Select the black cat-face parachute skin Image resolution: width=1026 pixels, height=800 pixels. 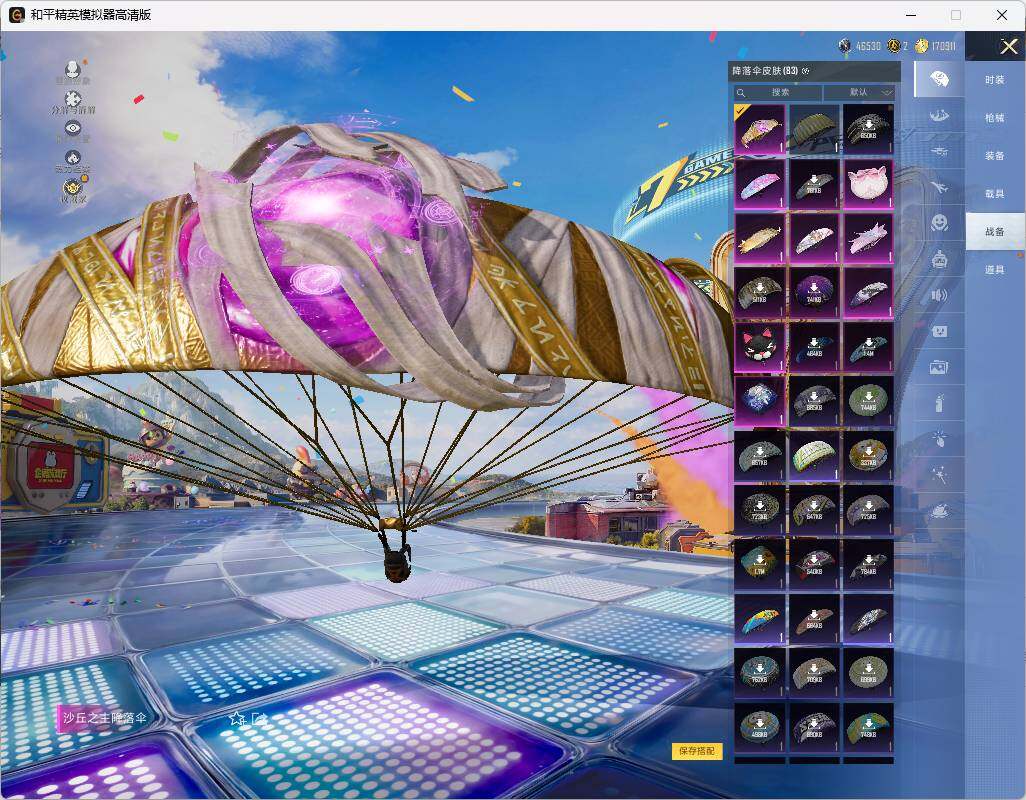coord(759,346)
